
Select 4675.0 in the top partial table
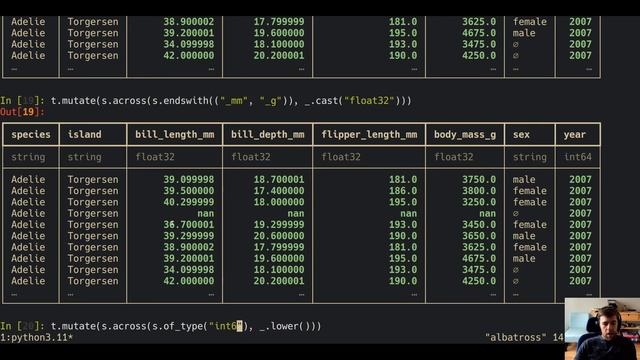479,33
